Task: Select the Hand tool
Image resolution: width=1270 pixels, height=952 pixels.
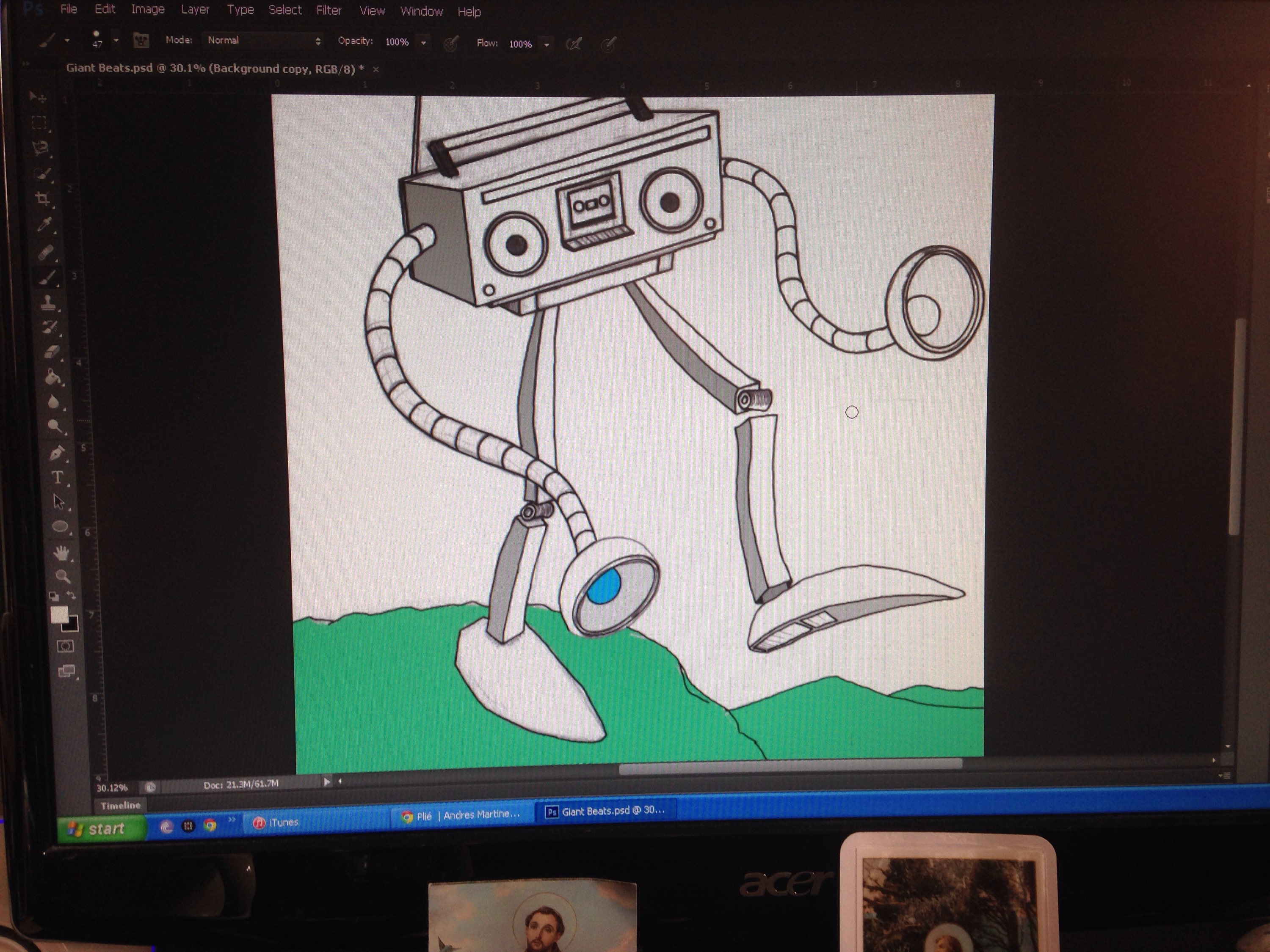Action: click(x=61, y=553)
